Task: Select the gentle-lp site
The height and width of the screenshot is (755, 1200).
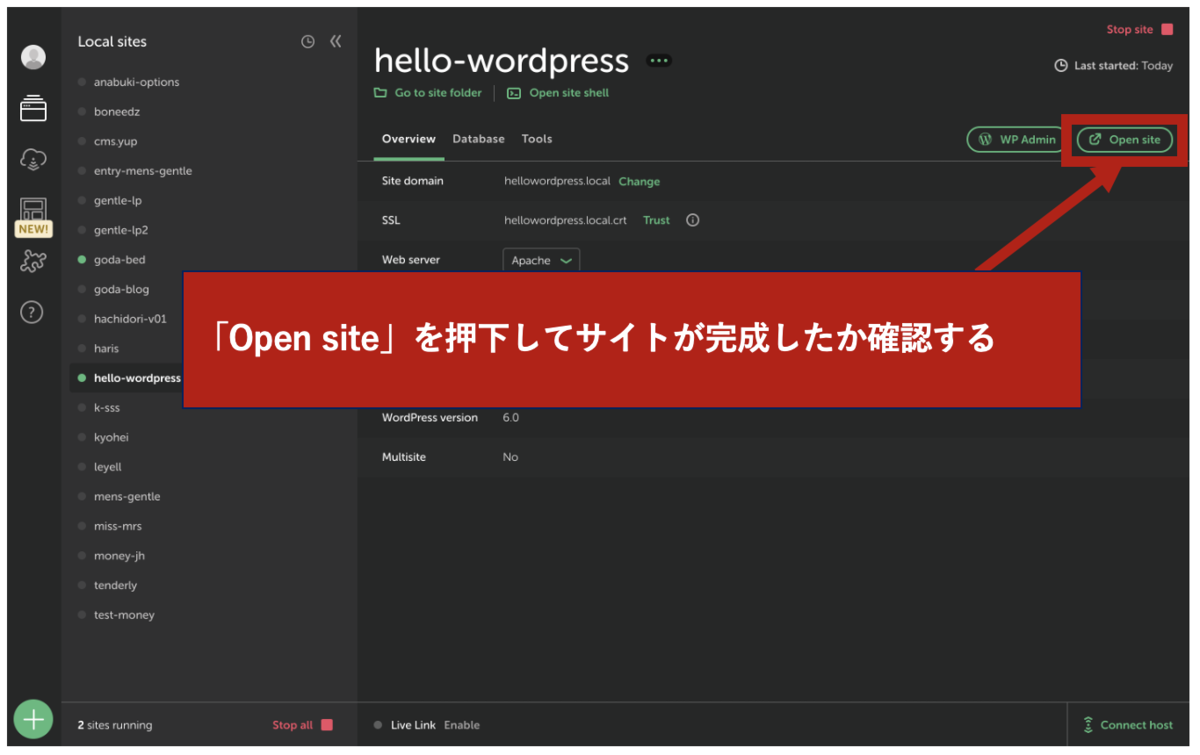Action: pyautogui.click(x=118, y=200)
